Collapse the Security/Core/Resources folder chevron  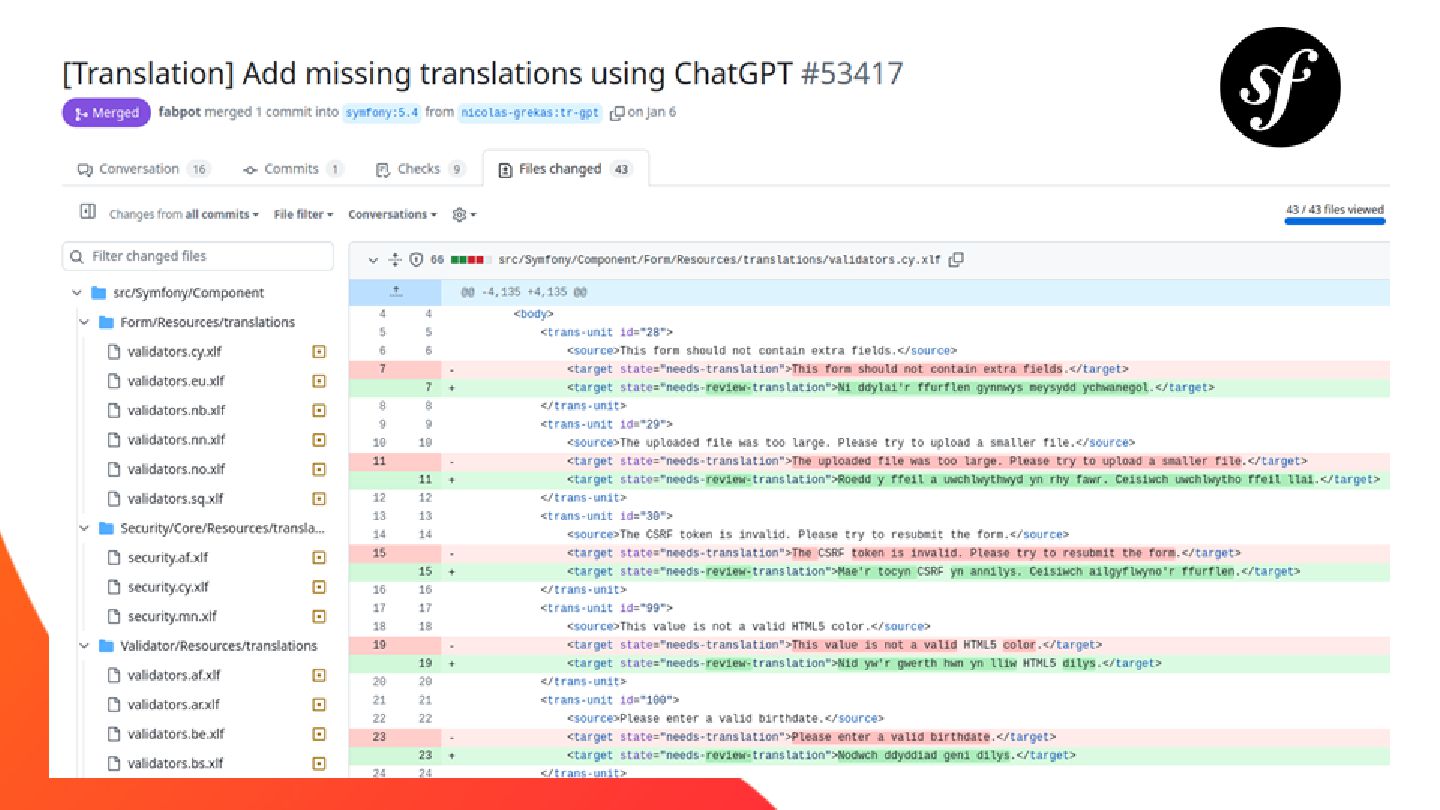(x=84, y=528)
